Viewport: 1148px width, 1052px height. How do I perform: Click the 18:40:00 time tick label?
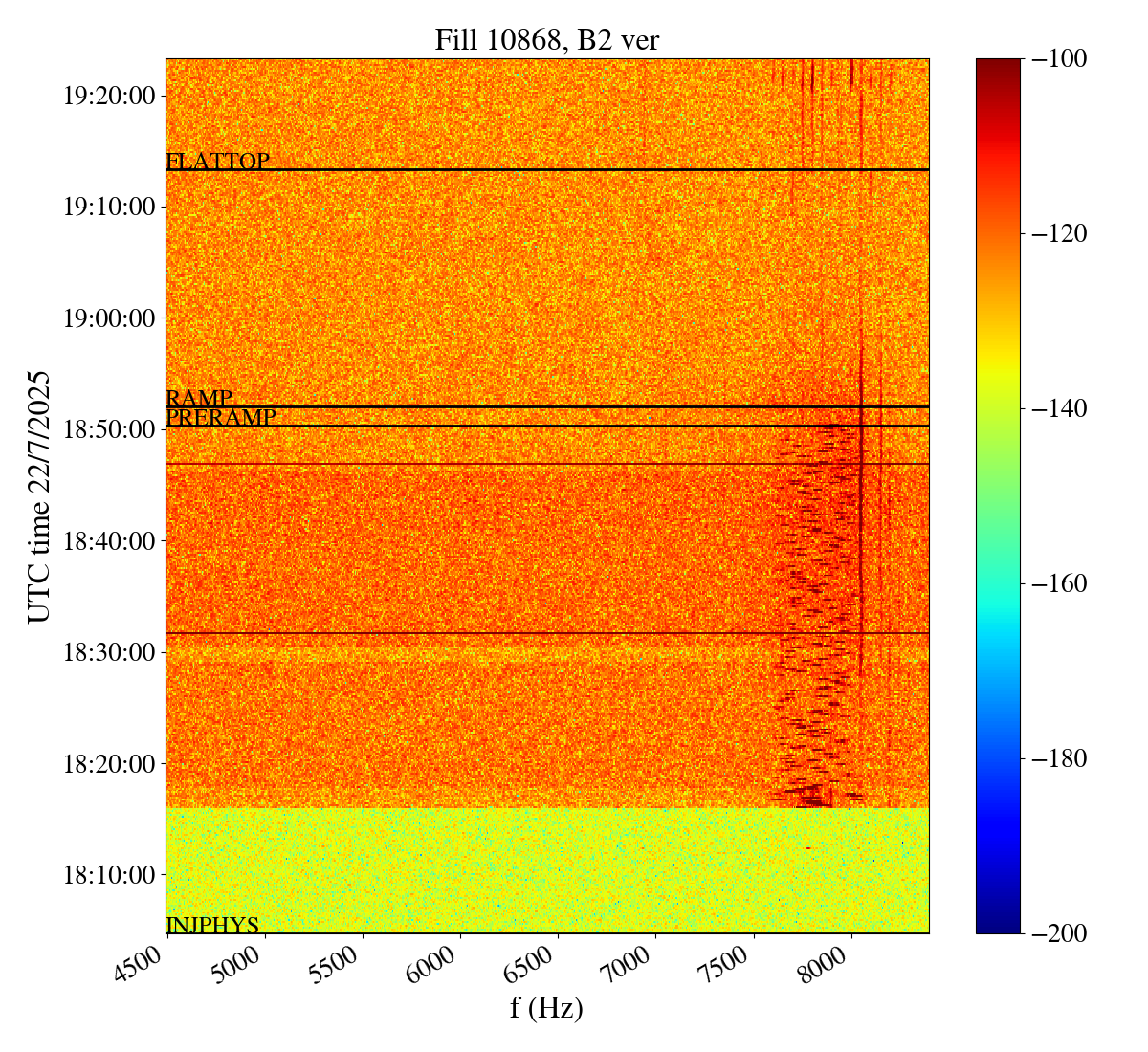pos(108,541)
